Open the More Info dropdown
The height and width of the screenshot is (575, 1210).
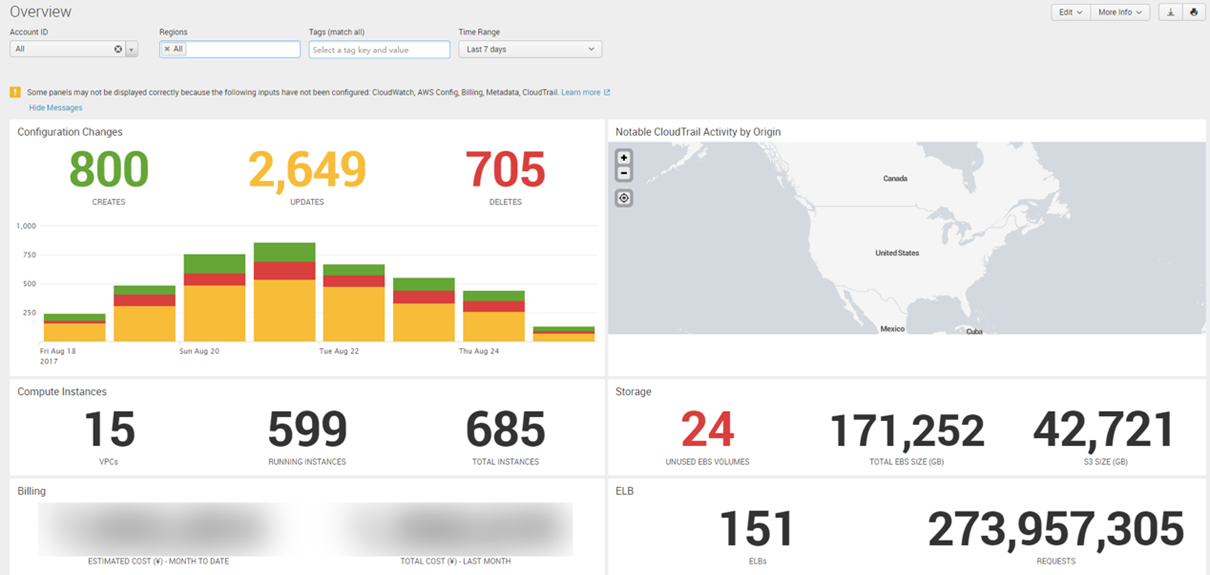[x=1120, y=12]
